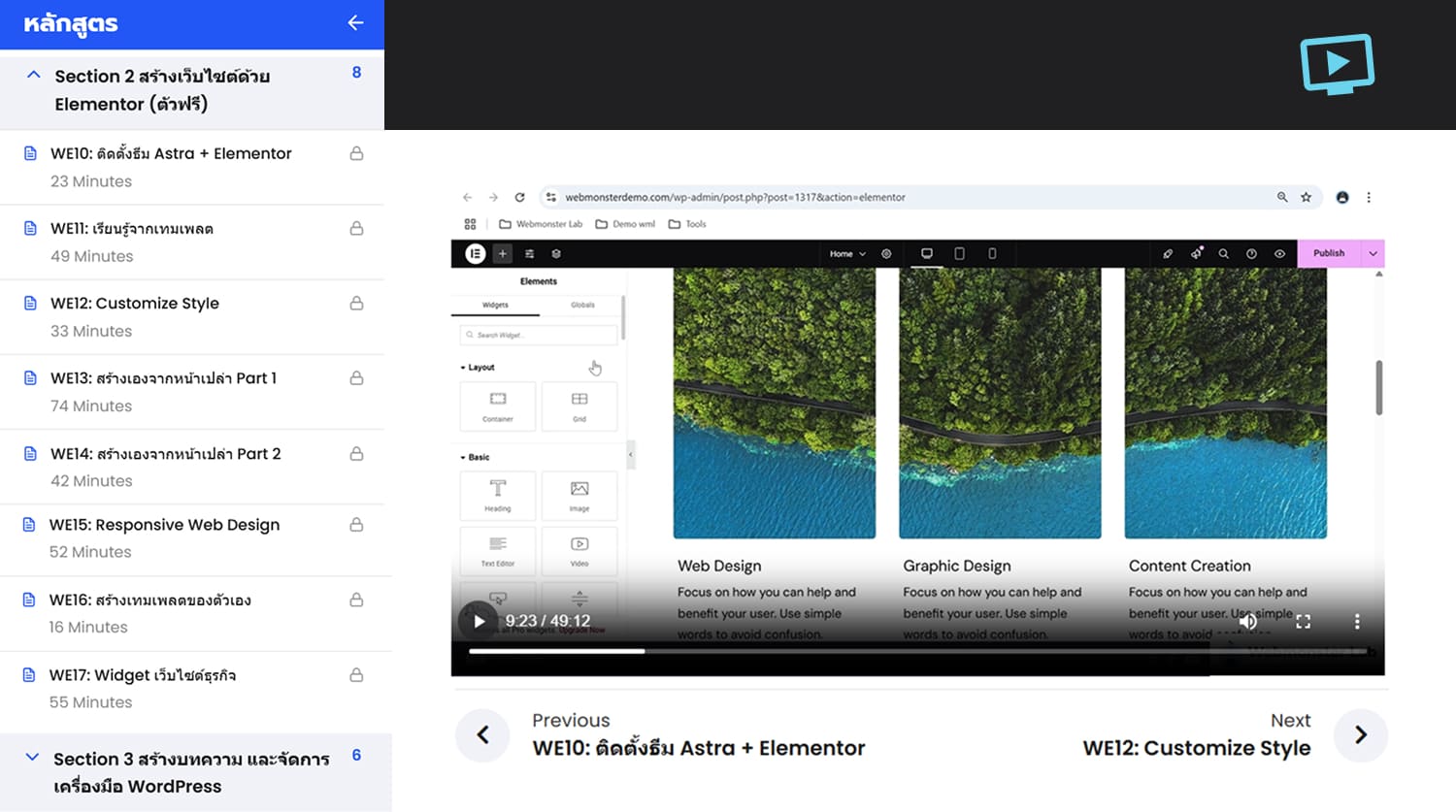Click the 9:23 / 49:12 time display

tap(547, 621)
